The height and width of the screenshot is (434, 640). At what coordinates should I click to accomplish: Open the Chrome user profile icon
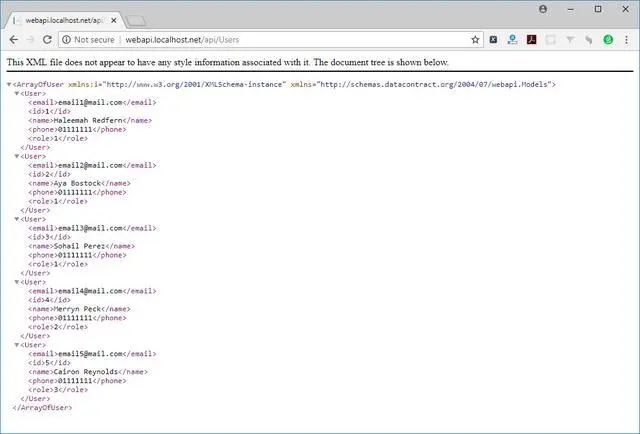(x=543, y=9)
